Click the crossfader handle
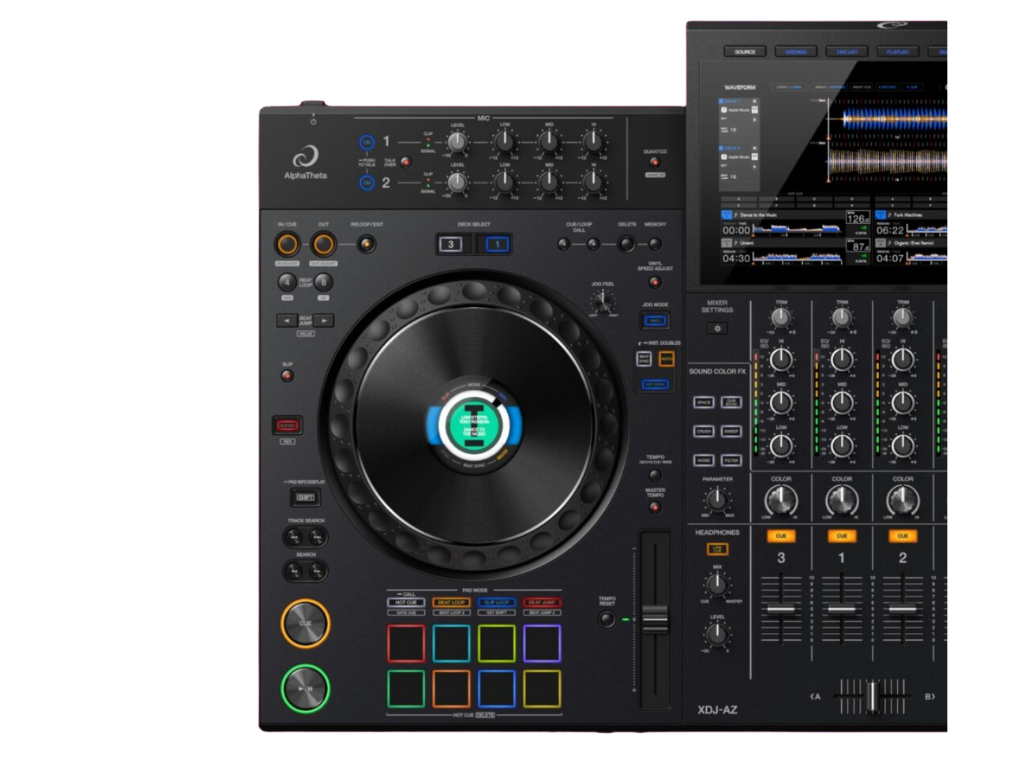This screenshot has width=1024, height=768. click(872, 697)
